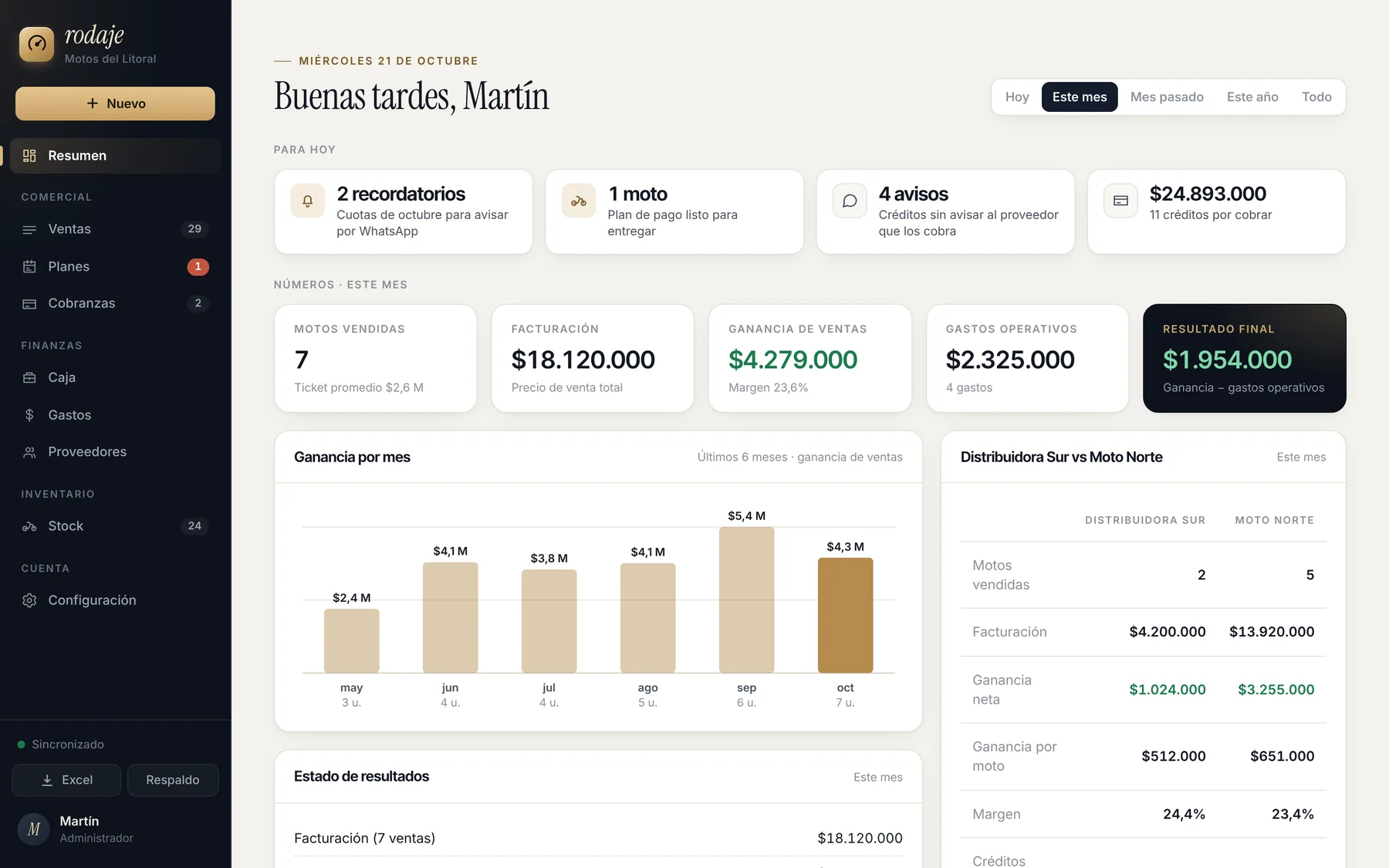The image size is (1389, 868).
Task: Click the may bar labeled $2,4 M
Action: pyautogui.click(x=351, y=640)
